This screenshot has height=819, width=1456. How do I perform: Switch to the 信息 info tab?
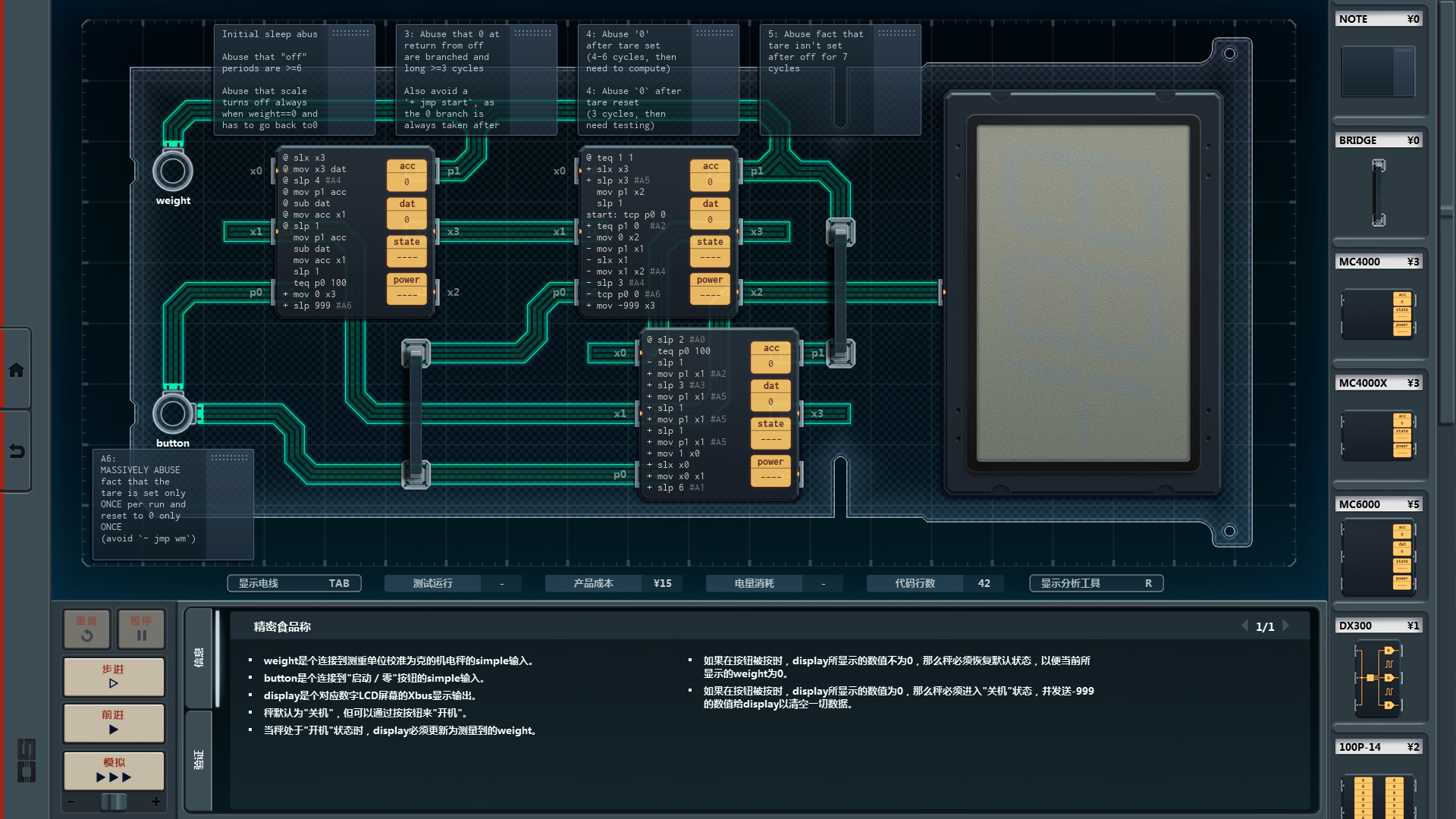tap(199, 657)
